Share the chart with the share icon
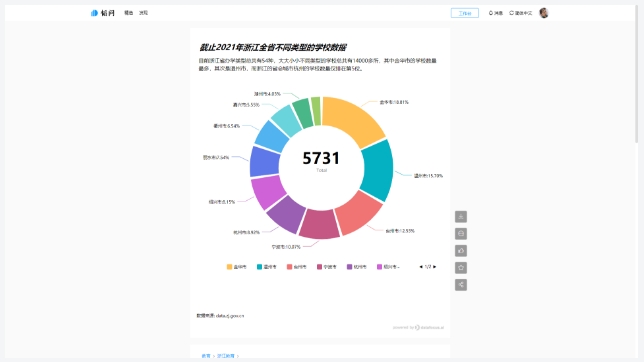Screen dimensions: 644x362 coord(461,285)
